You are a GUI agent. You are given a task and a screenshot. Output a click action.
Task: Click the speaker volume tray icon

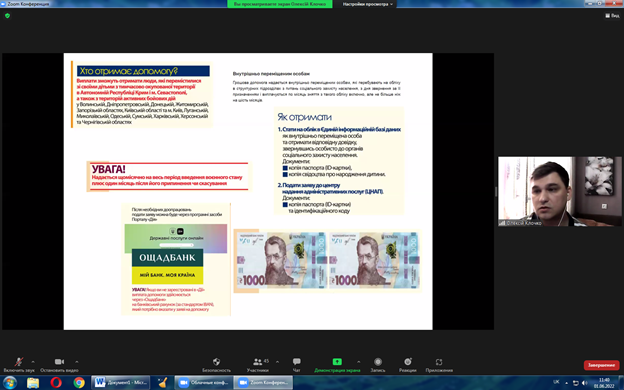584,383
